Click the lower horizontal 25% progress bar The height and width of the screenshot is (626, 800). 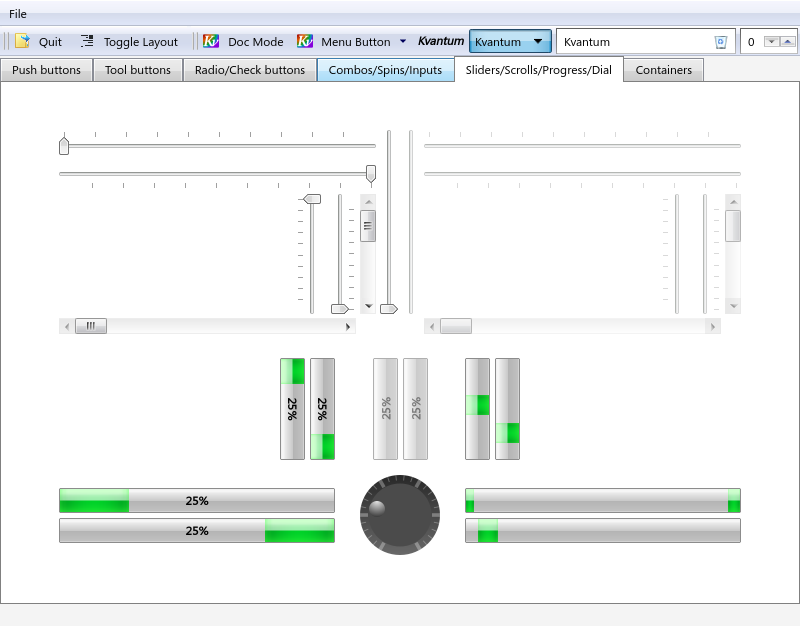click(x=197, y=531)
